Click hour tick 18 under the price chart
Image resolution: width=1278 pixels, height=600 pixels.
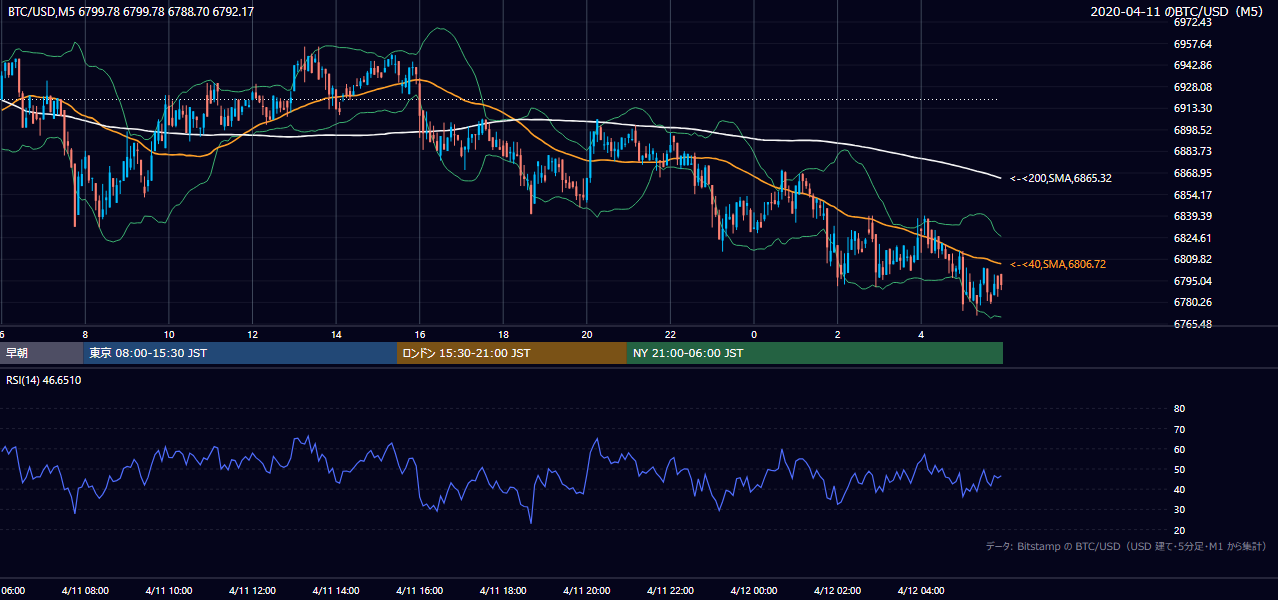pos(503,334)
